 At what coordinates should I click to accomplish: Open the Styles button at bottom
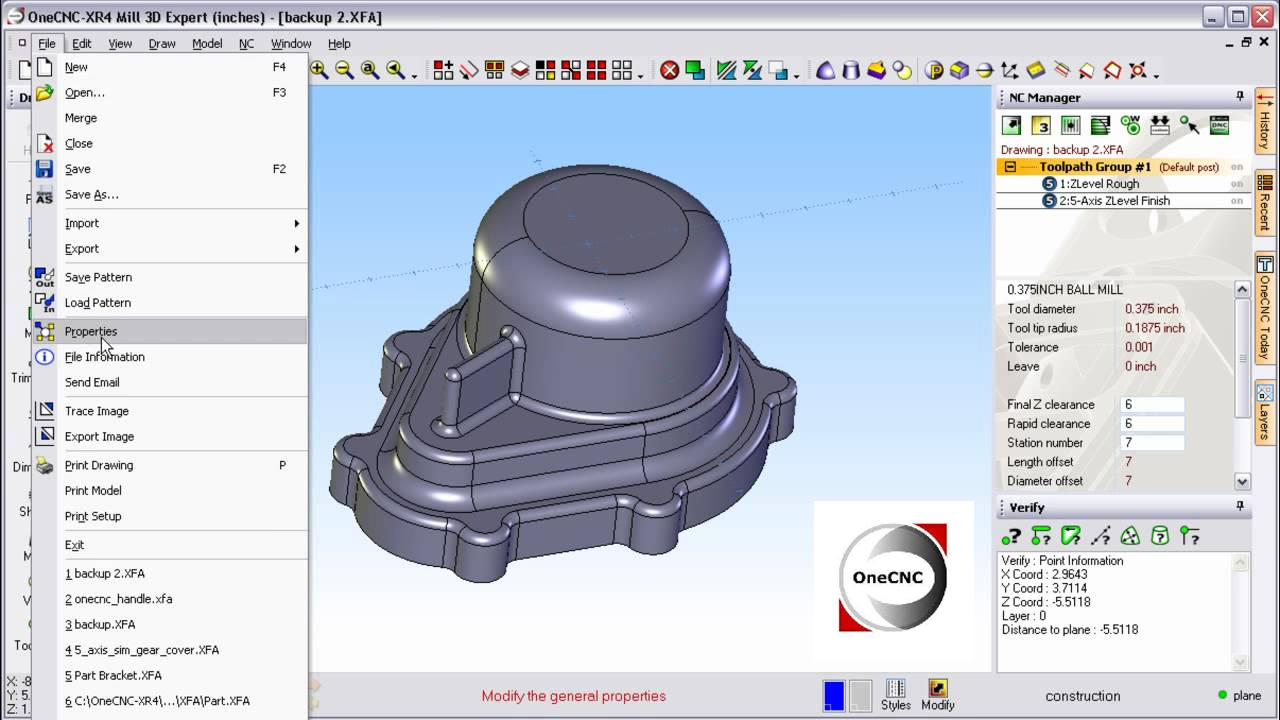point(896,695)
